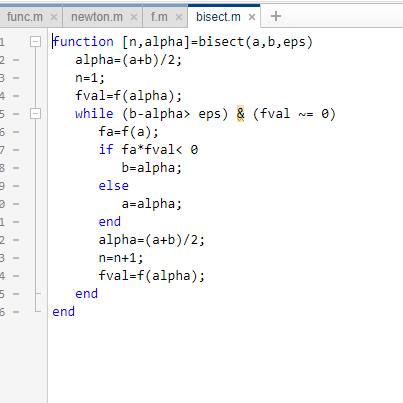Set breakpoint on a=alpha line
The image size is (403, 403).
(x=16, y=204)
